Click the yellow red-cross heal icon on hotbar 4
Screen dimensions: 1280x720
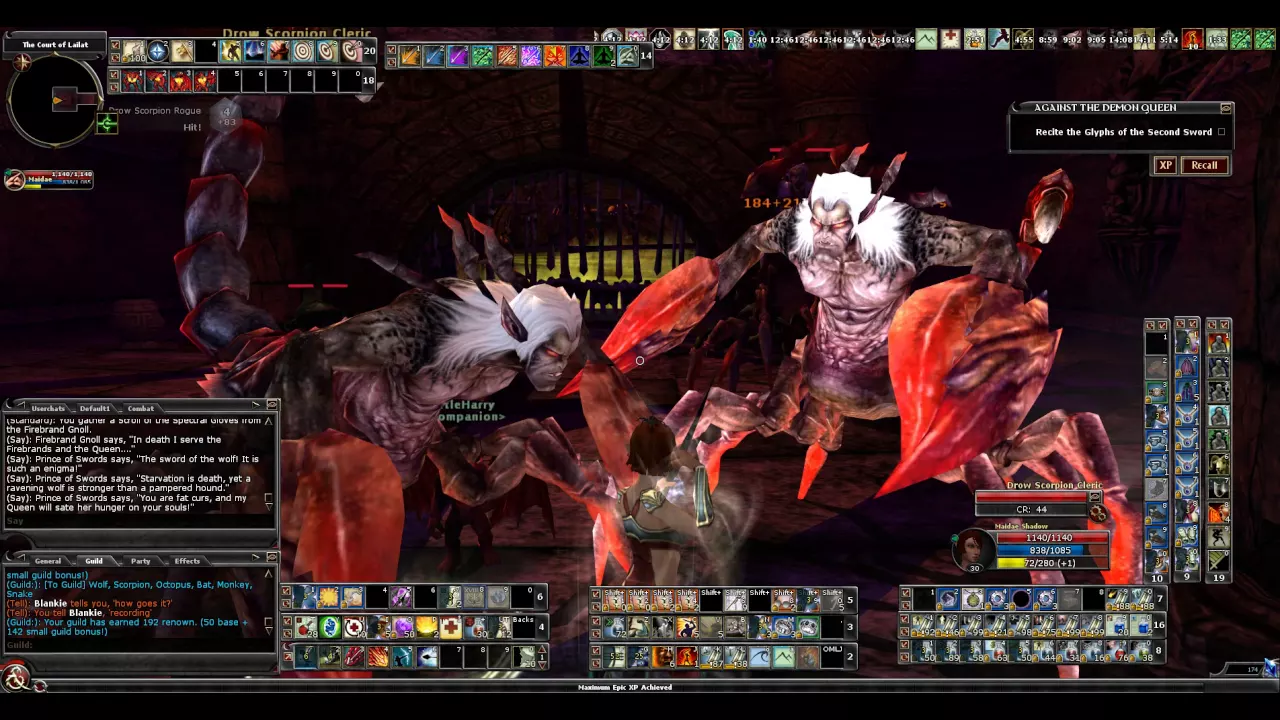pyautogui.click(x=450, y=627)
